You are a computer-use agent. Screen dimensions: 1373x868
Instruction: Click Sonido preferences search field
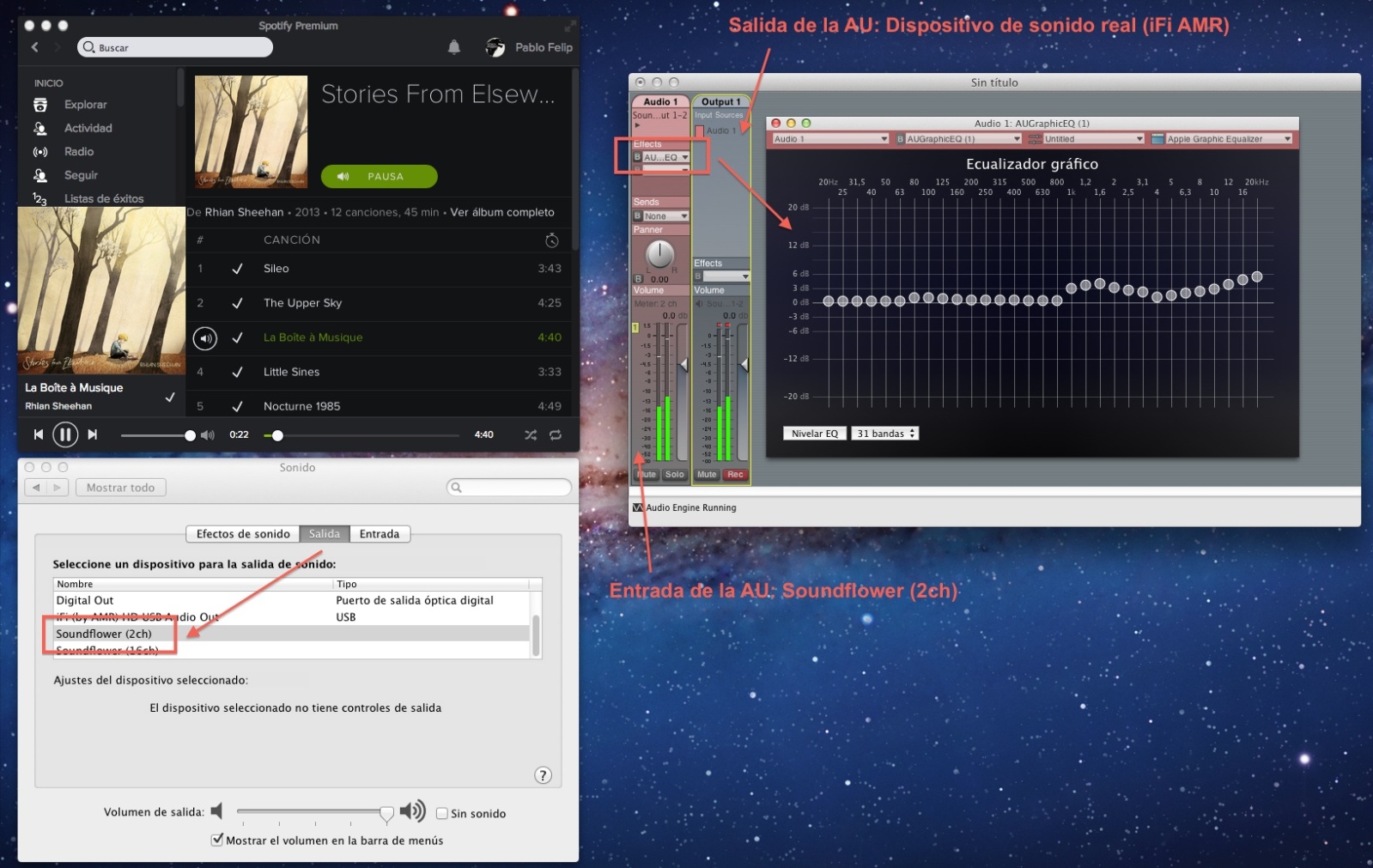(x=509, y=488)
